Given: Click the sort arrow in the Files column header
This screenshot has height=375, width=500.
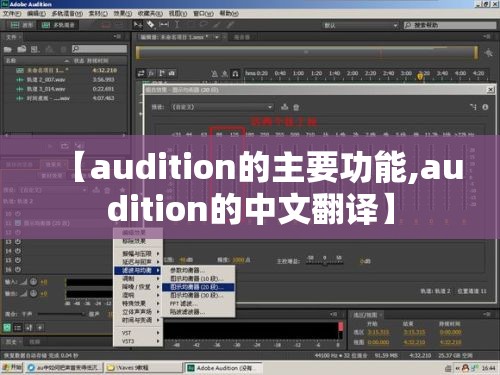Looking at the screenshot, I should pos(67,61).
